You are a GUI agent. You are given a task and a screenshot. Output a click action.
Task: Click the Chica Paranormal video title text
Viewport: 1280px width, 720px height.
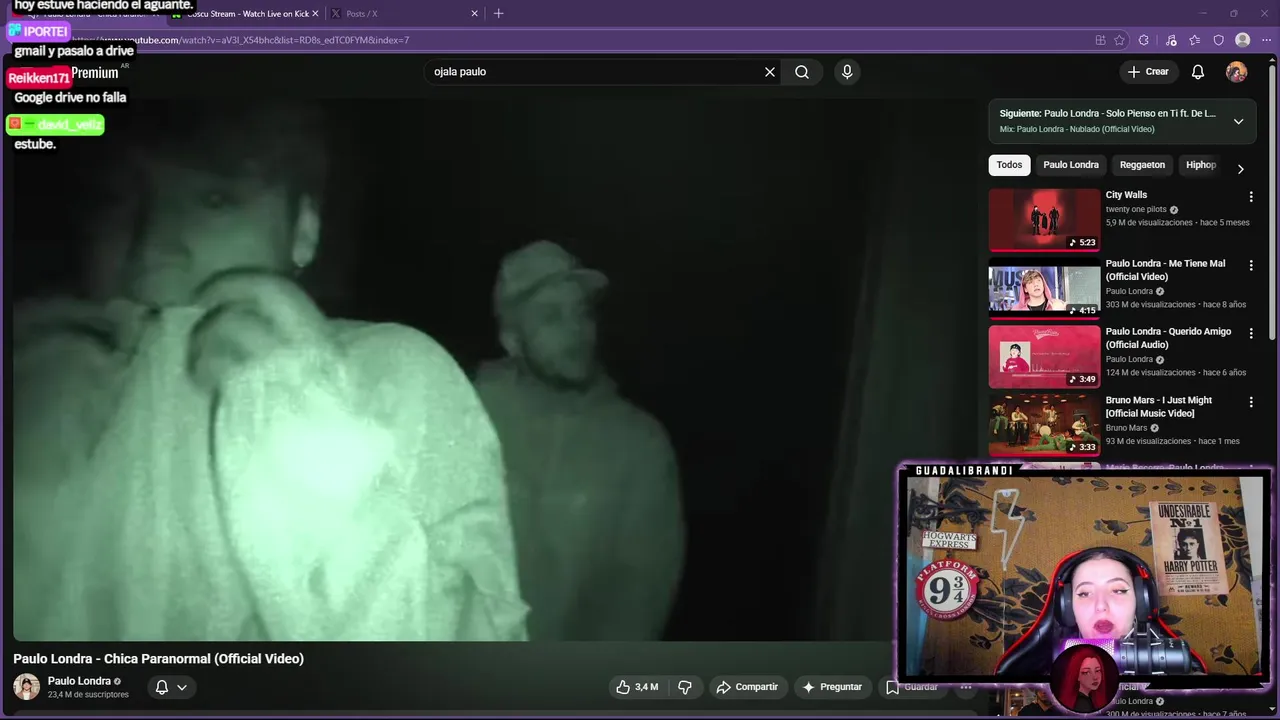click(158, 659)
